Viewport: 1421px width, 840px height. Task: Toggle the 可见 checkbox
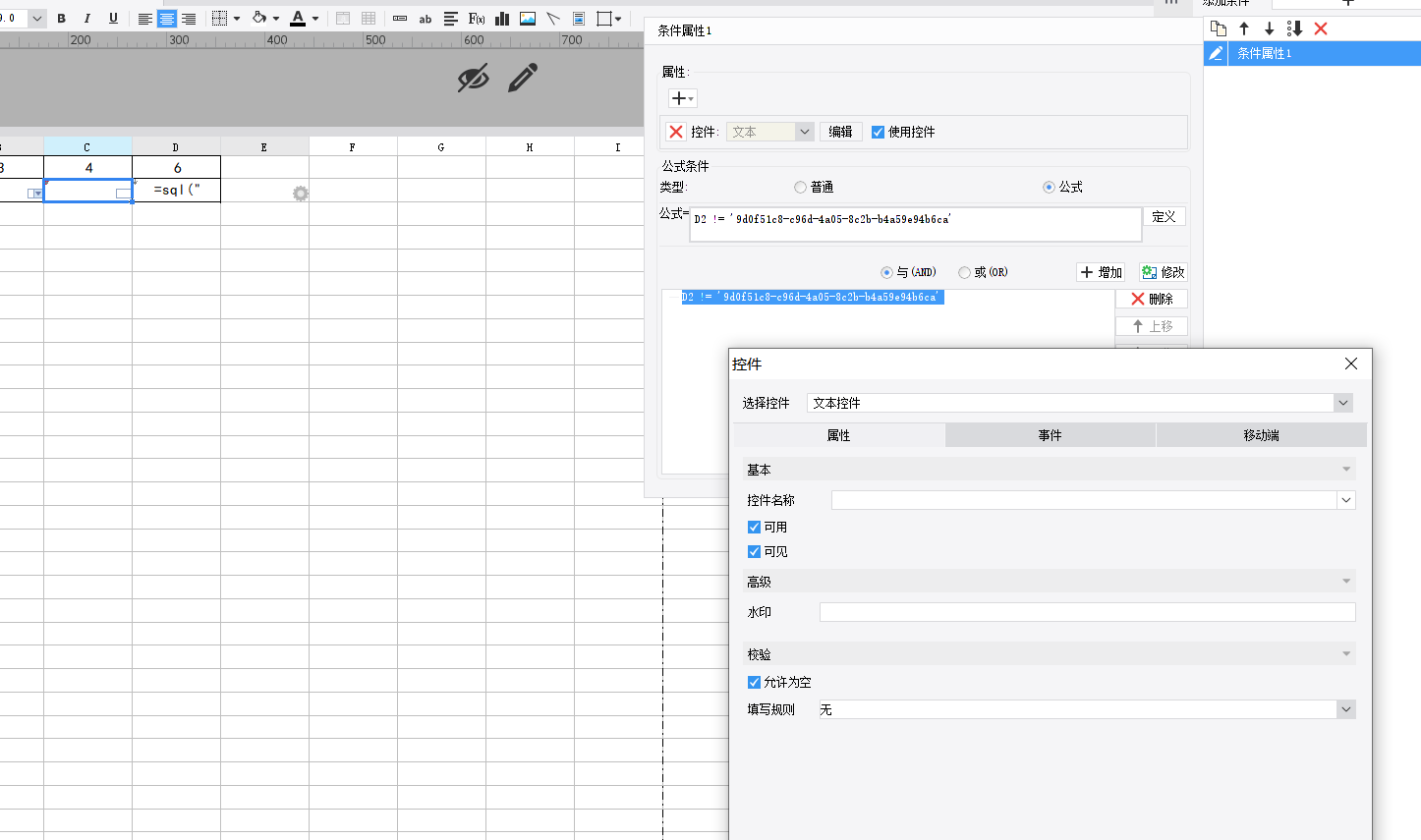(754, 552)
